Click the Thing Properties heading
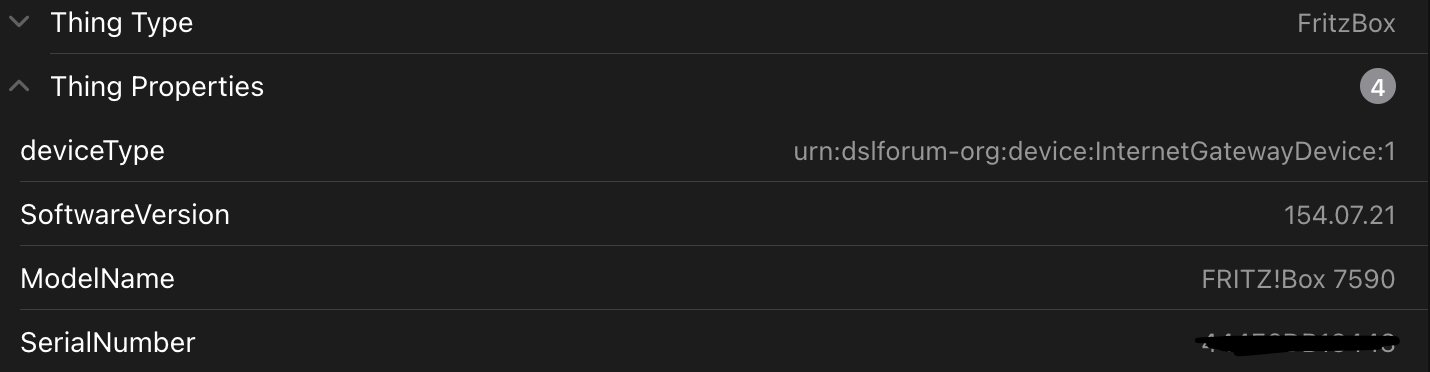The height and width of the screenshot is (372, 1430). [157, 87]
